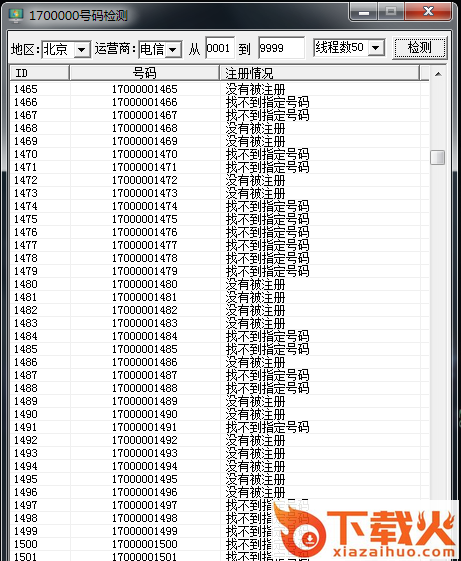Select number 17000001496 in the list
461x561 pixels.
click(x=145, y=492)
